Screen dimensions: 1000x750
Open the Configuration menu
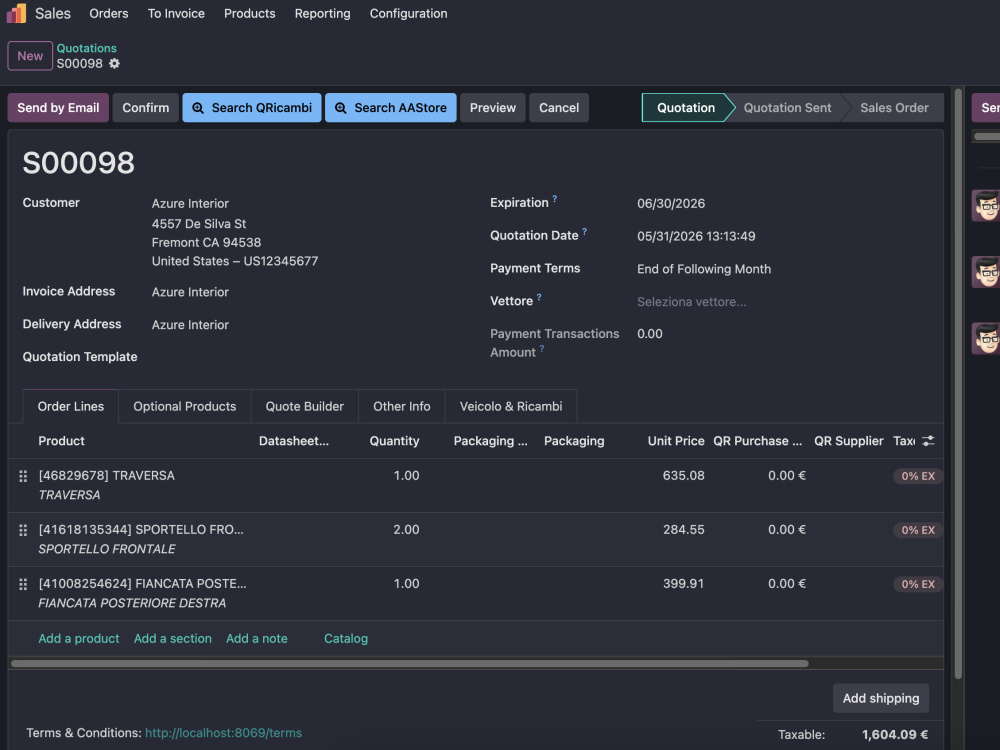point(408,13)
